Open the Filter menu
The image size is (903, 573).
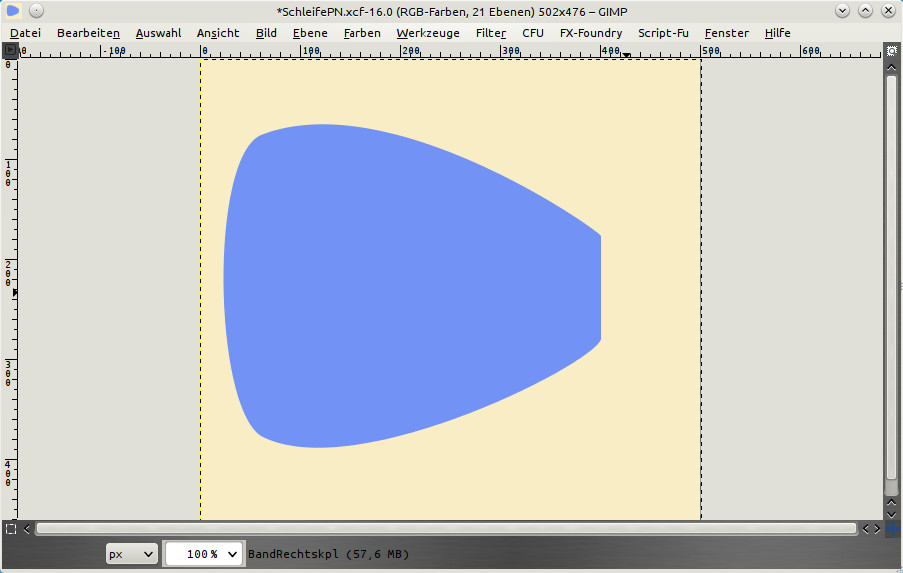(490, 33)
